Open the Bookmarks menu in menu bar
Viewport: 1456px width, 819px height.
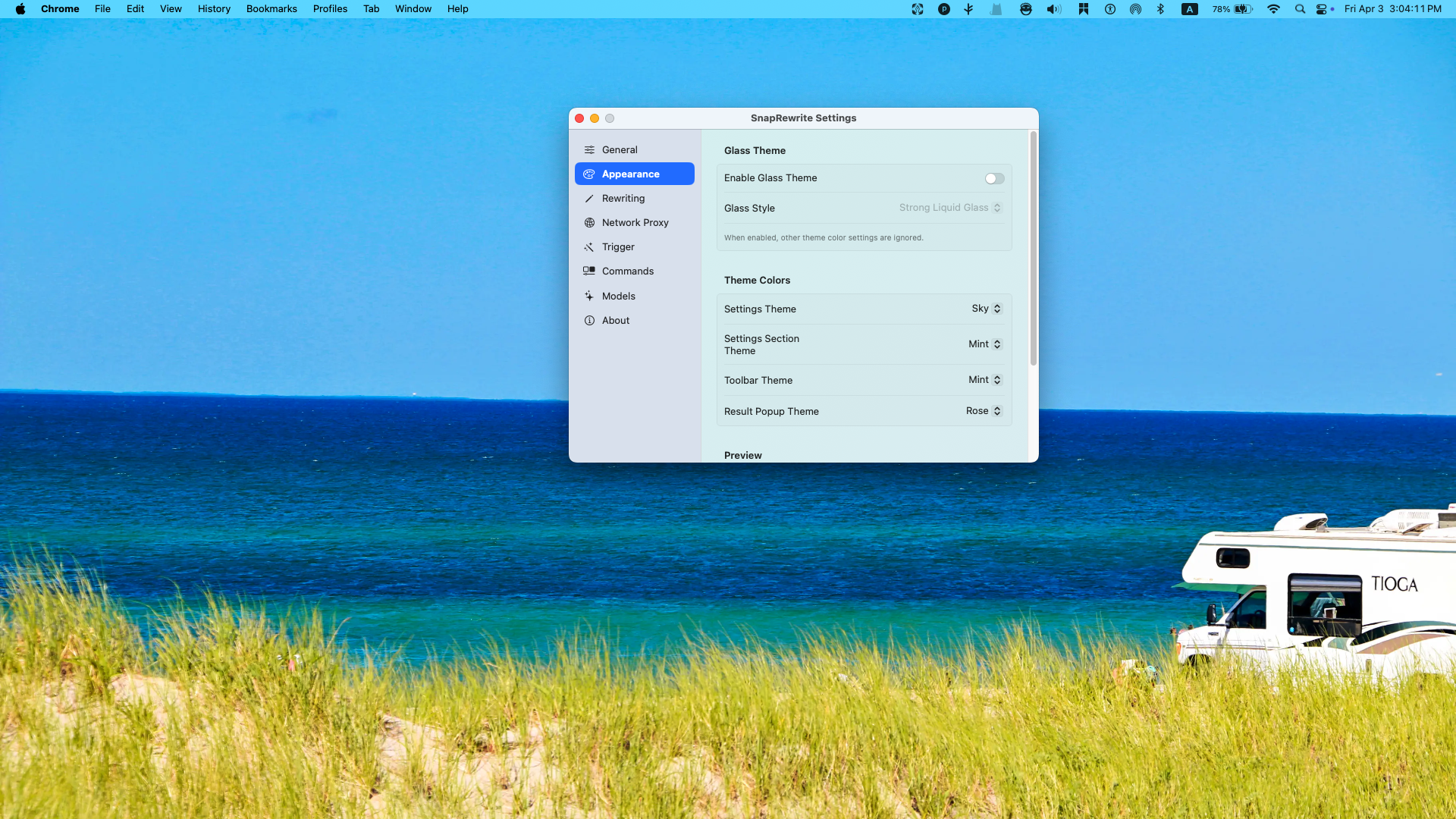[x=271, y=9]
